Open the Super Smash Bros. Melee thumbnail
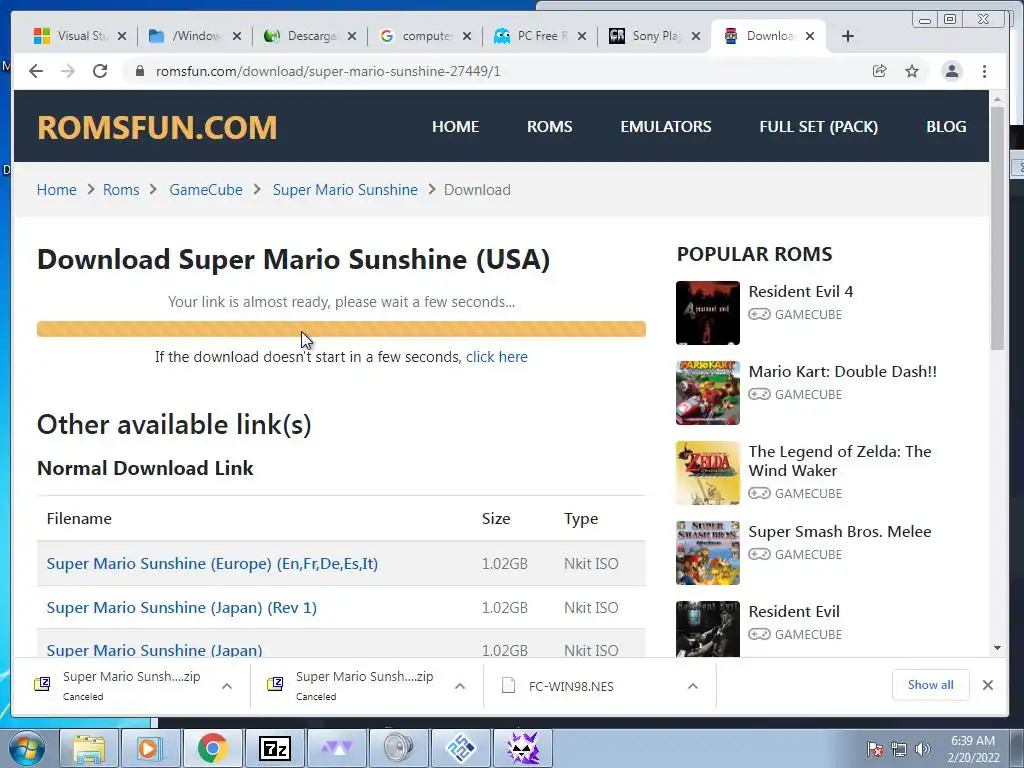This screenshot has width=1024, height=768. coord(708,553)
